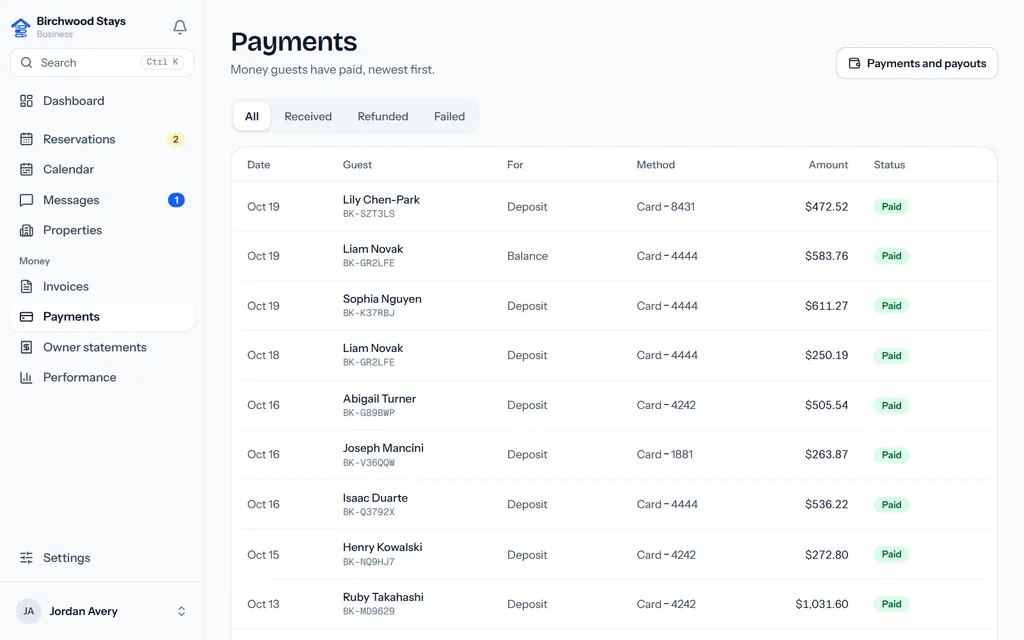Click the Properties building icon
Viewport: 1024px width, 640px height.
click(x=26, y=230)
